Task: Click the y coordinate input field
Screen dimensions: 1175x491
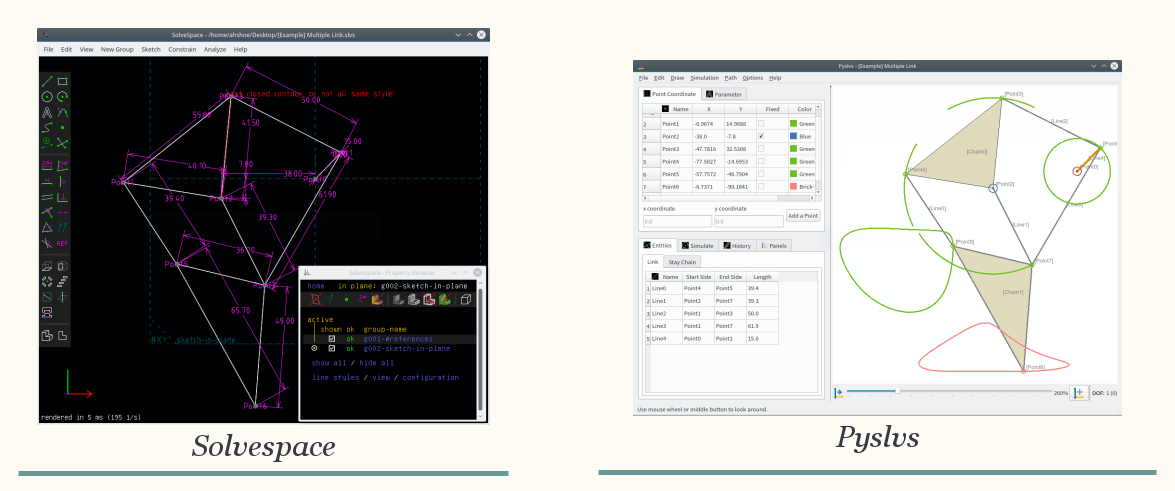Action: coord(749,221)
